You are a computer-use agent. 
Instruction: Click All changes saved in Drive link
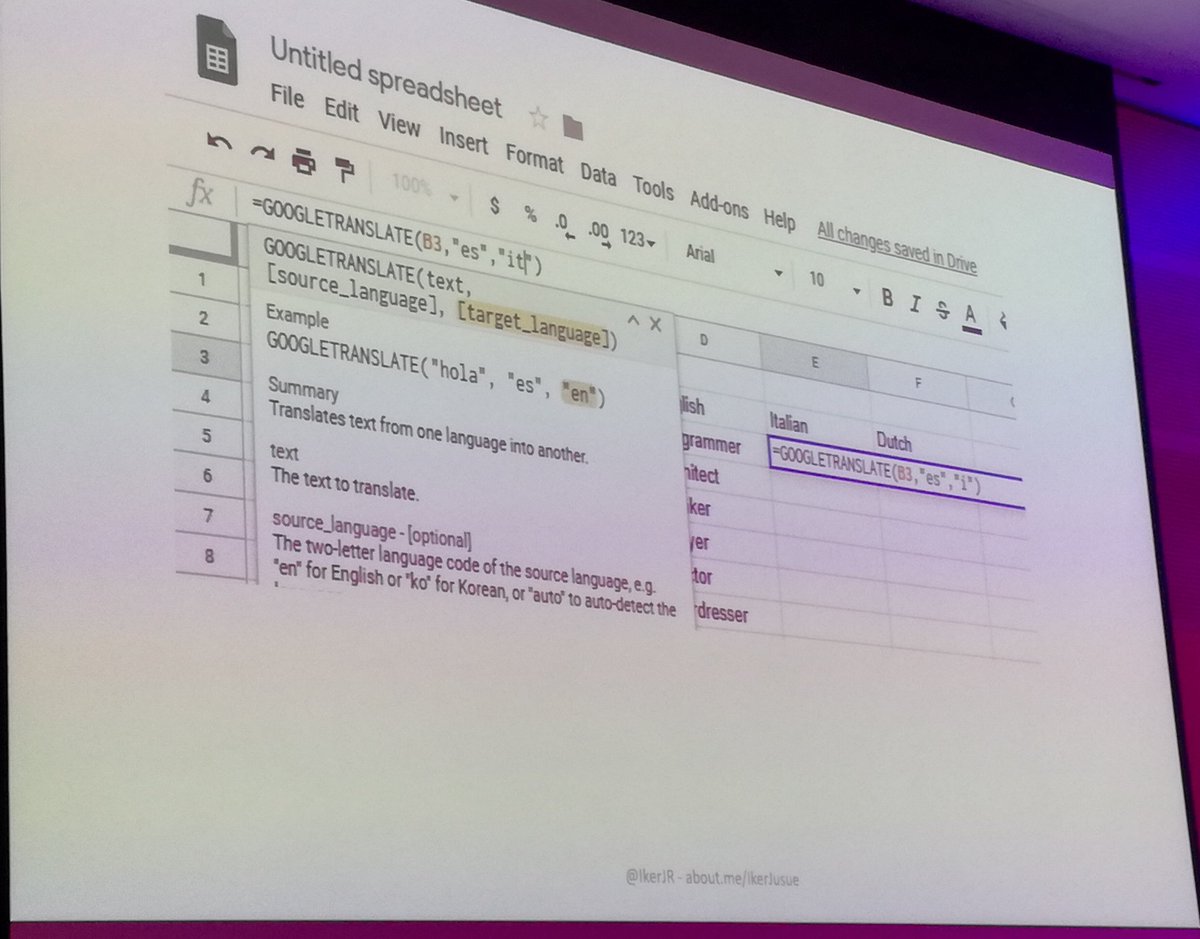[896, 247]
